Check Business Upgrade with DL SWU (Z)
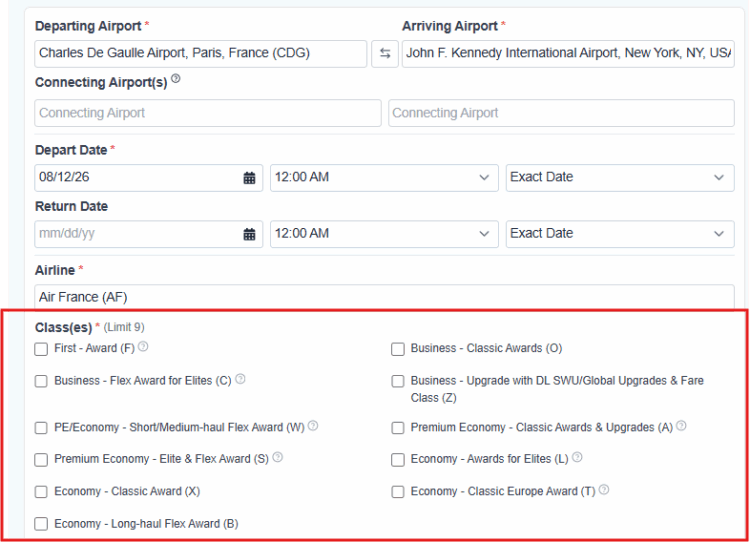This screenshot has width=750, height=542. (x=397, y=381)
